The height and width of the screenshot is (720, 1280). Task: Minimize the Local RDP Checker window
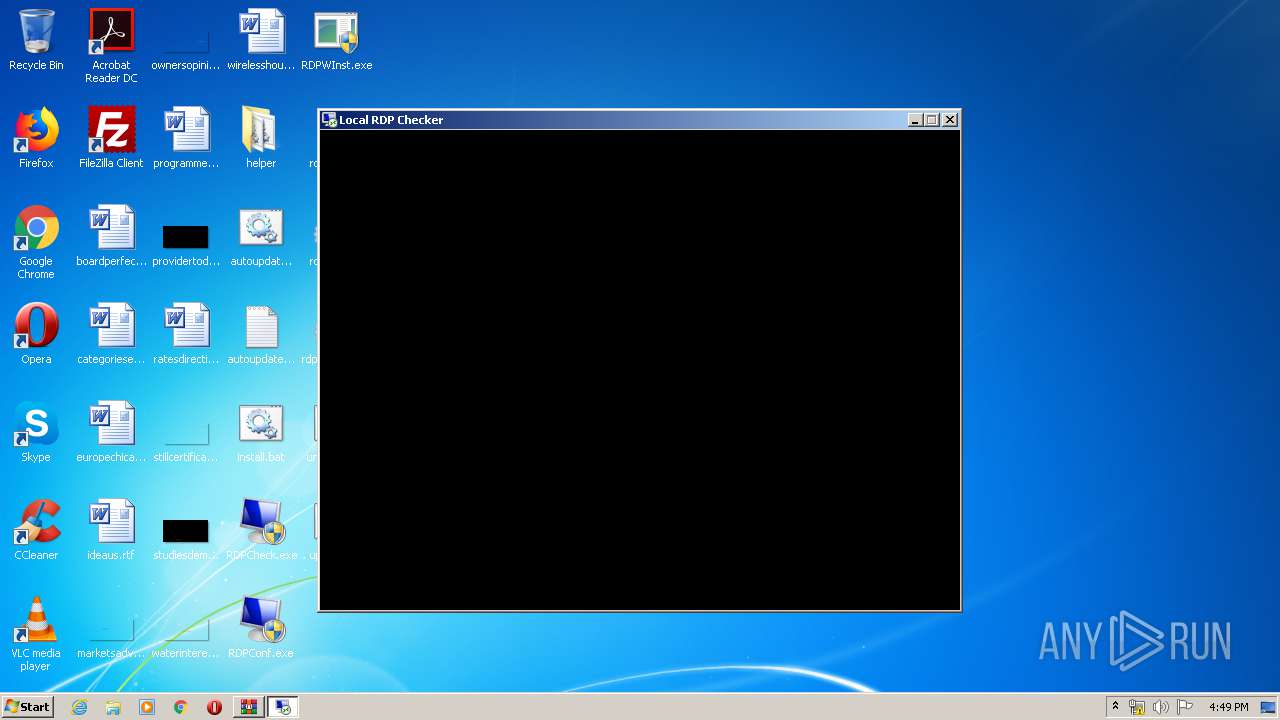tap(915, 120)
